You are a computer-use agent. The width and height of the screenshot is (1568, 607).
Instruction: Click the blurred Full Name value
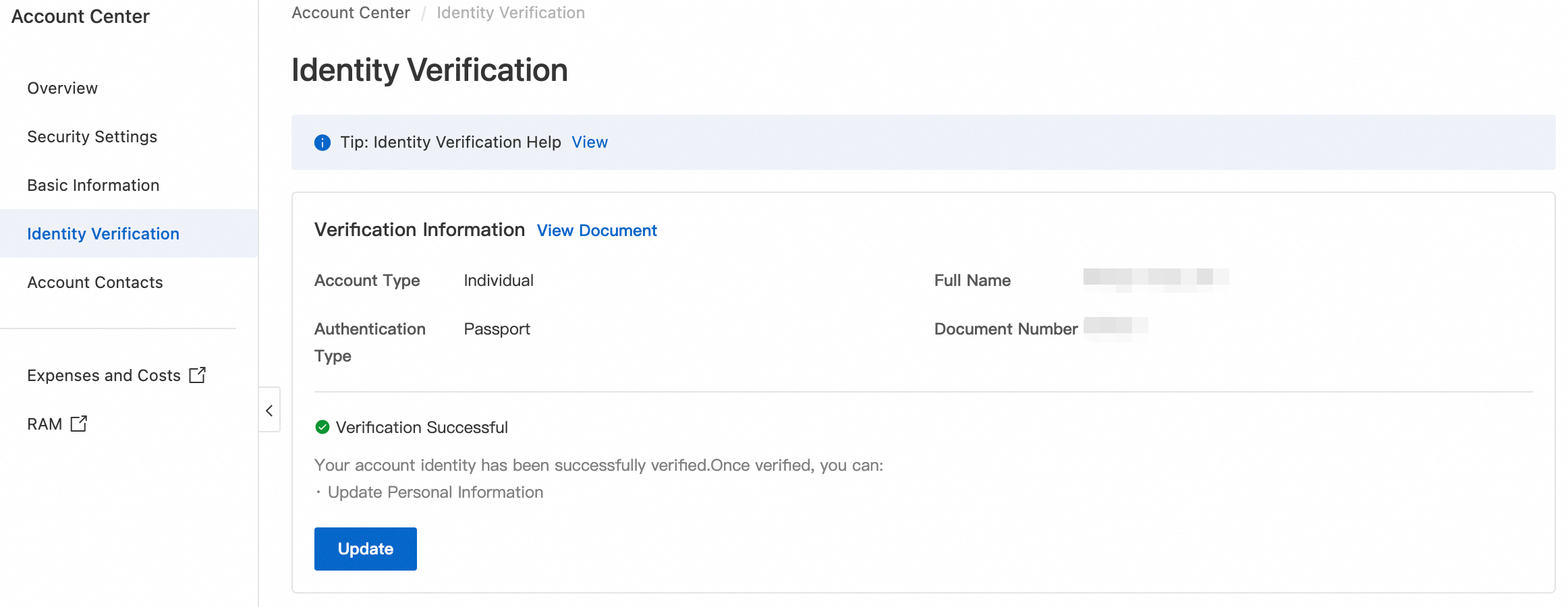pos(1155,279)
